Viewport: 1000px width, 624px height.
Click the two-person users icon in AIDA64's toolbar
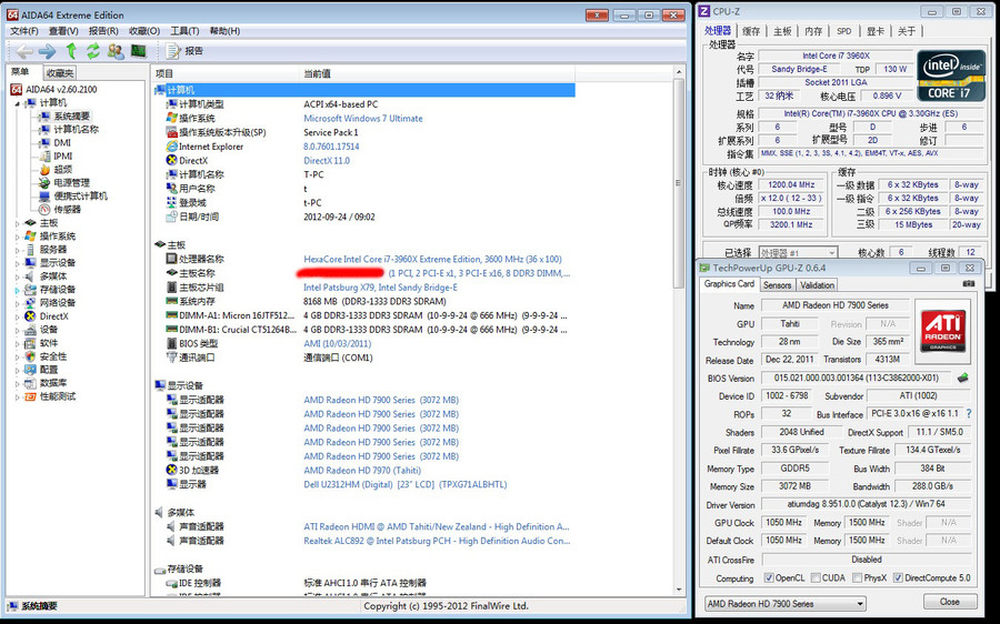tap(115, 51)
